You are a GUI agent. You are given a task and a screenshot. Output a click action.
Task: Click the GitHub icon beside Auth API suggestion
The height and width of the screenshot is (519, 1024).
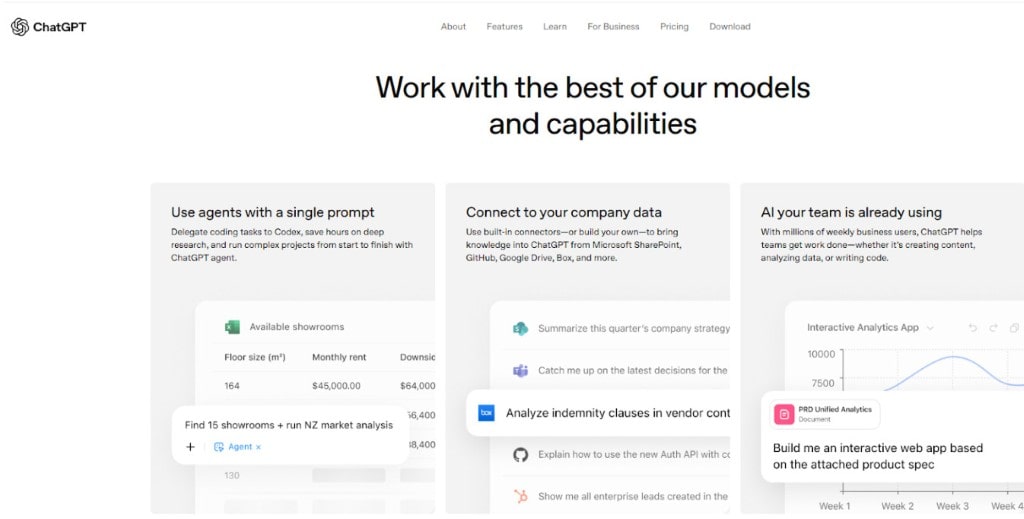pyautogui.click(x=520, y=454)
